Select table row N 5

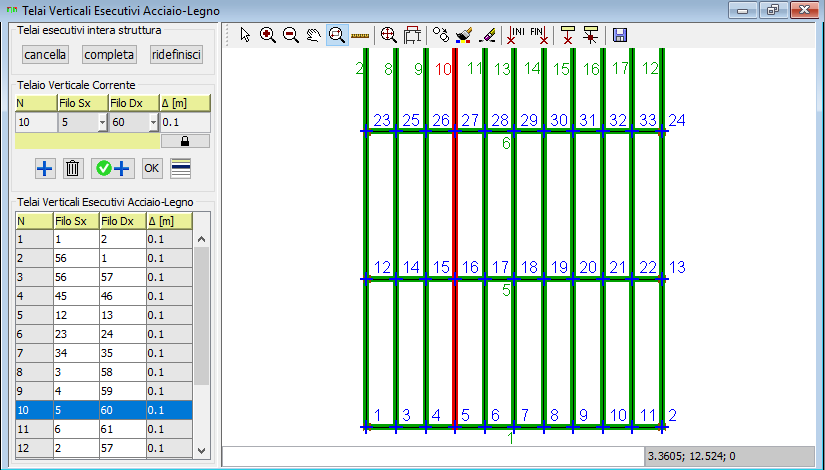pyautogui.click(x=104, y=315)
